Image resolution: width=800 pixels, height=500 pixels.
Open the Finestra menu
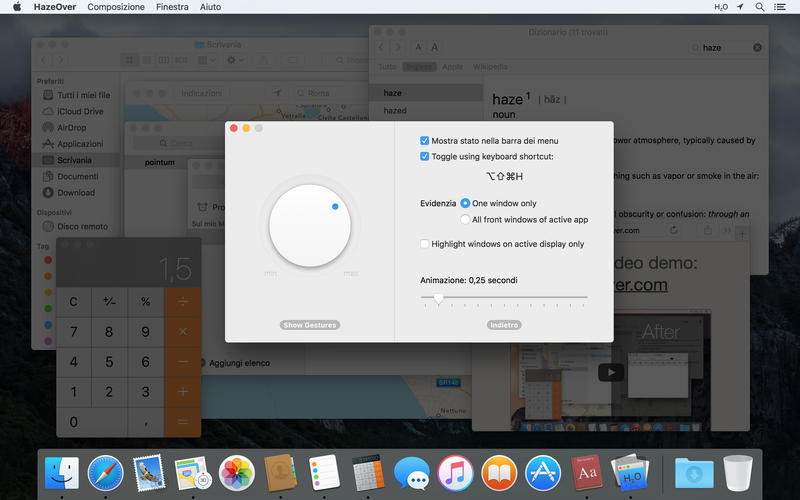172,7
